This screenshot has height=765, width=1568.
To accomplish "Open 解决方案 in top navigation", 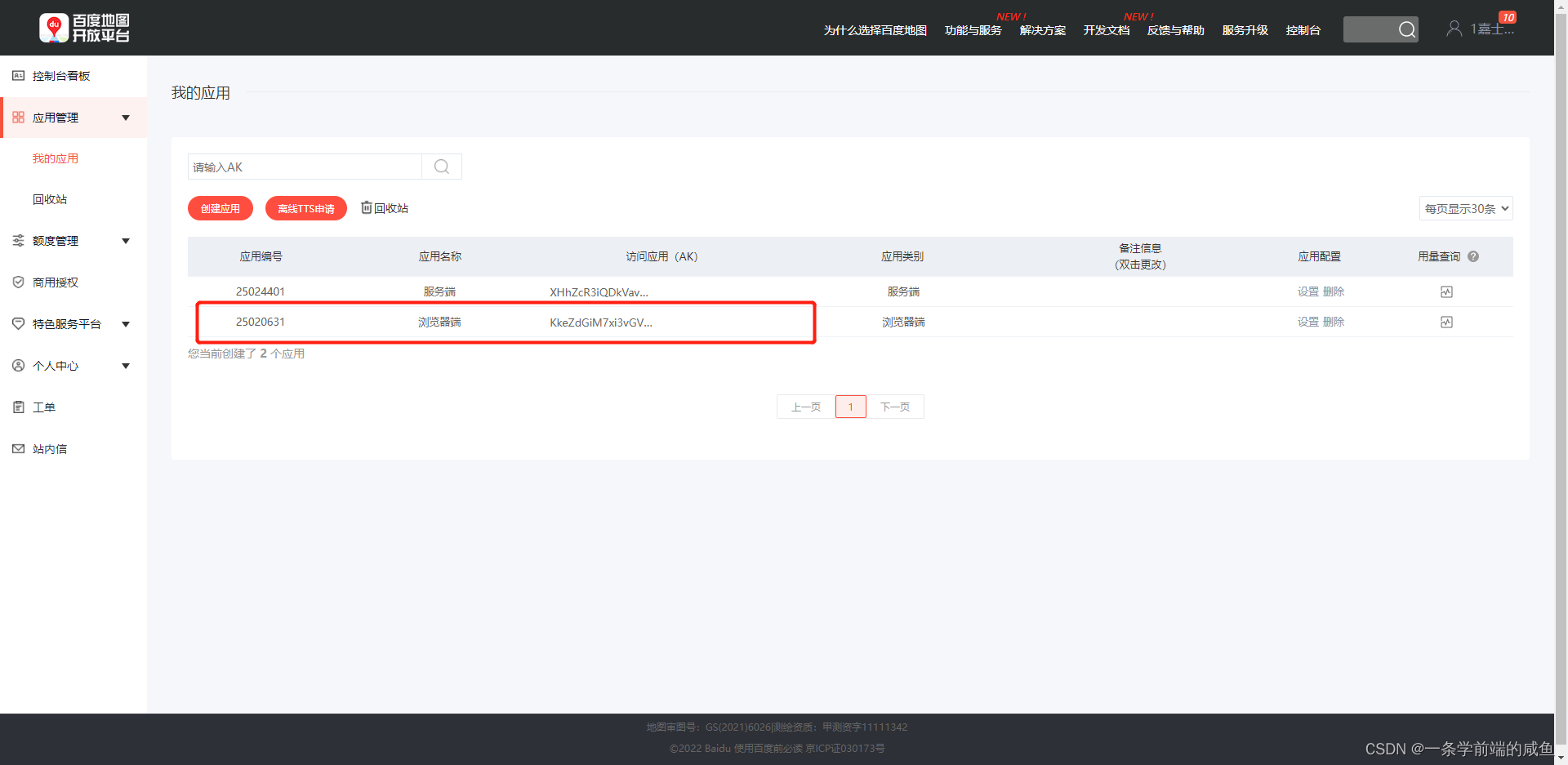I will [1043, 30].
